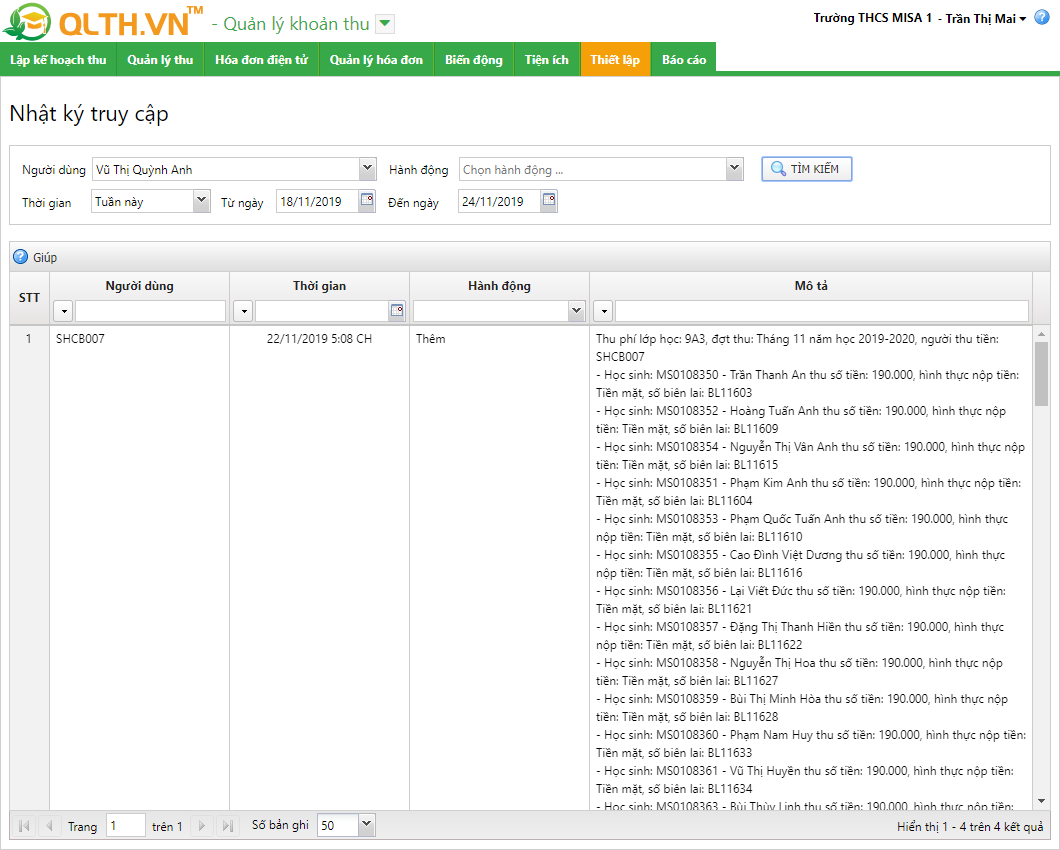Open the Biến động menu
Screen dimensions: 1060x850
474,60
